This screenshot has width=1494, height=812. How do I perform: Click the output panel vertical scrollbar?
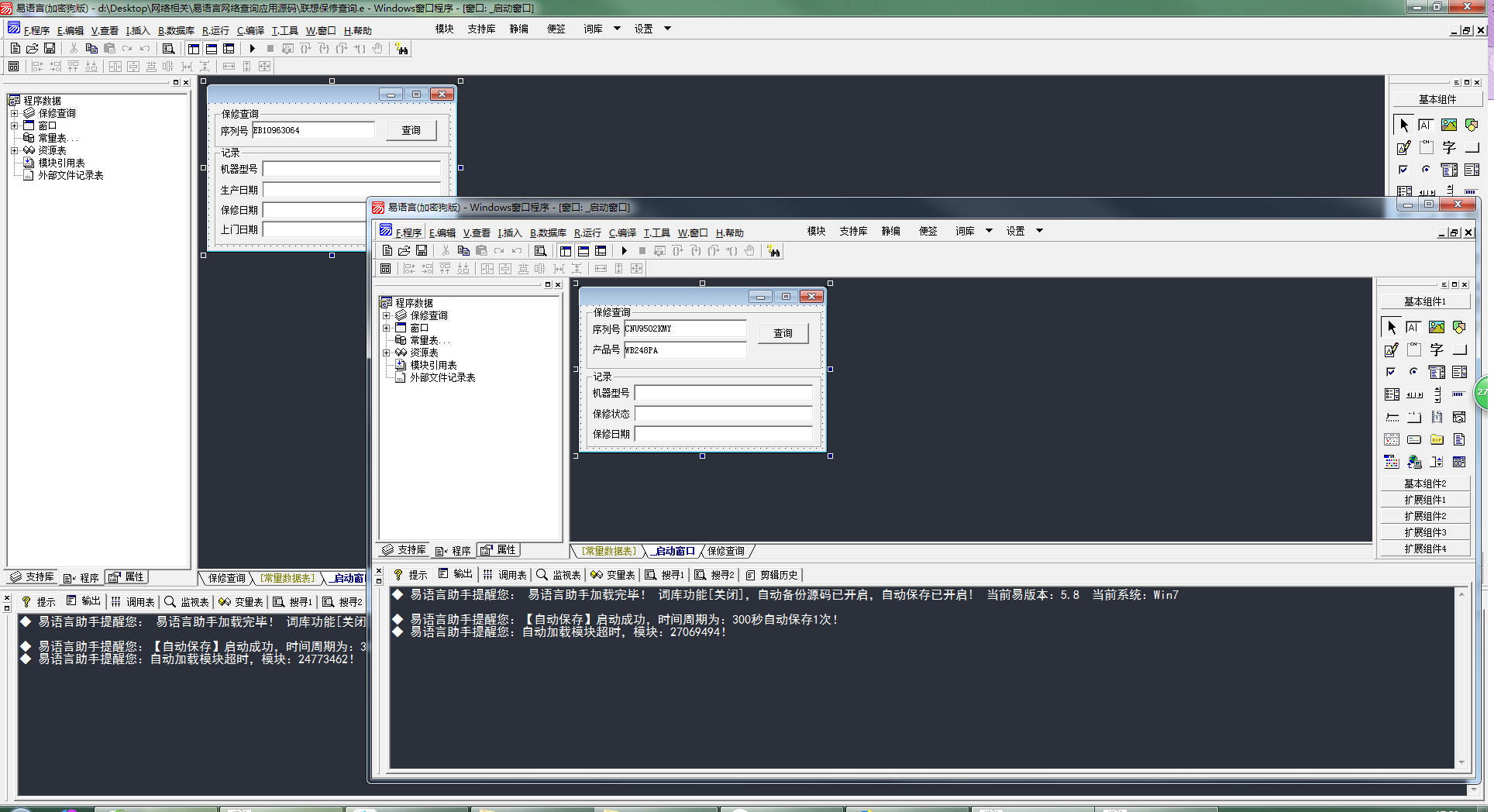tap(1461, 678)
